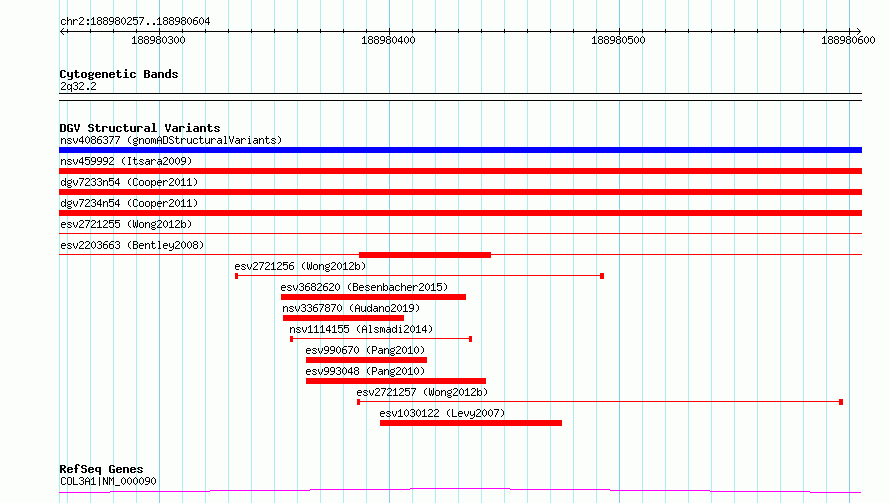Click the RefSeq Genes track title
This screenshot has width=890, height=503.
tap(101, 470)
